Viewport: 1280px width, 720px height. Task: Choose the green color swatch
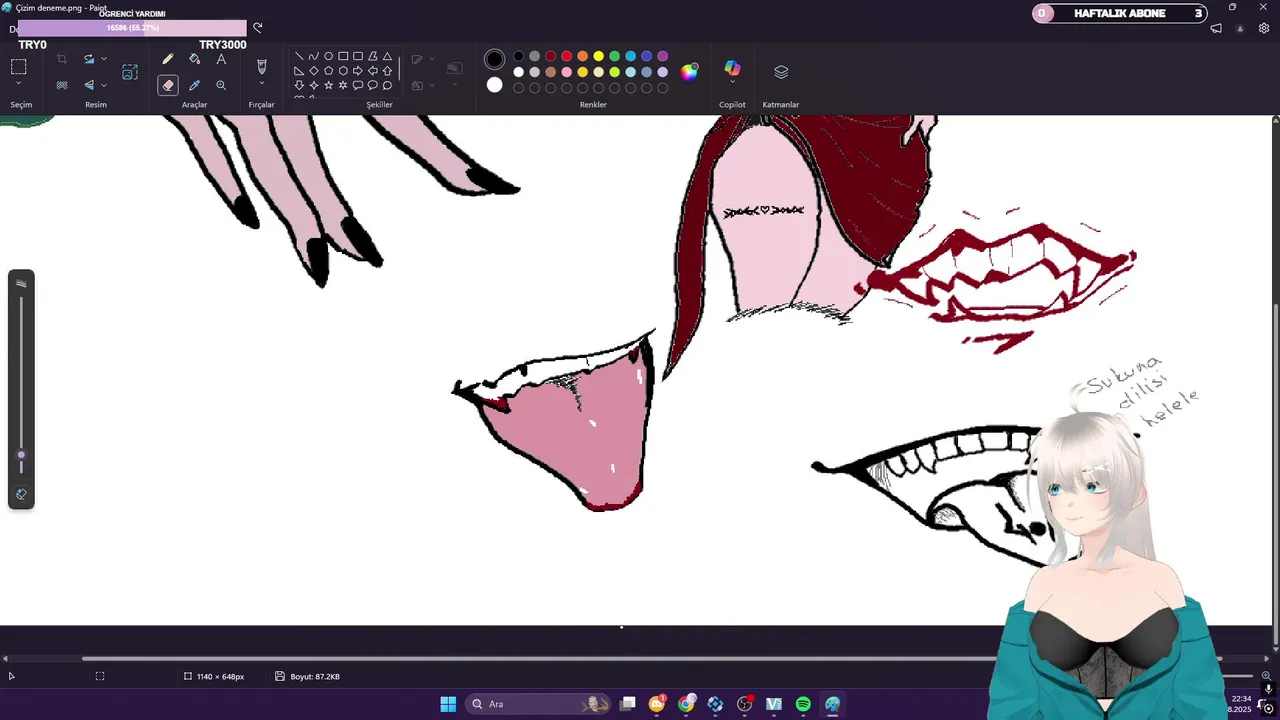click(x=614, y=56)
